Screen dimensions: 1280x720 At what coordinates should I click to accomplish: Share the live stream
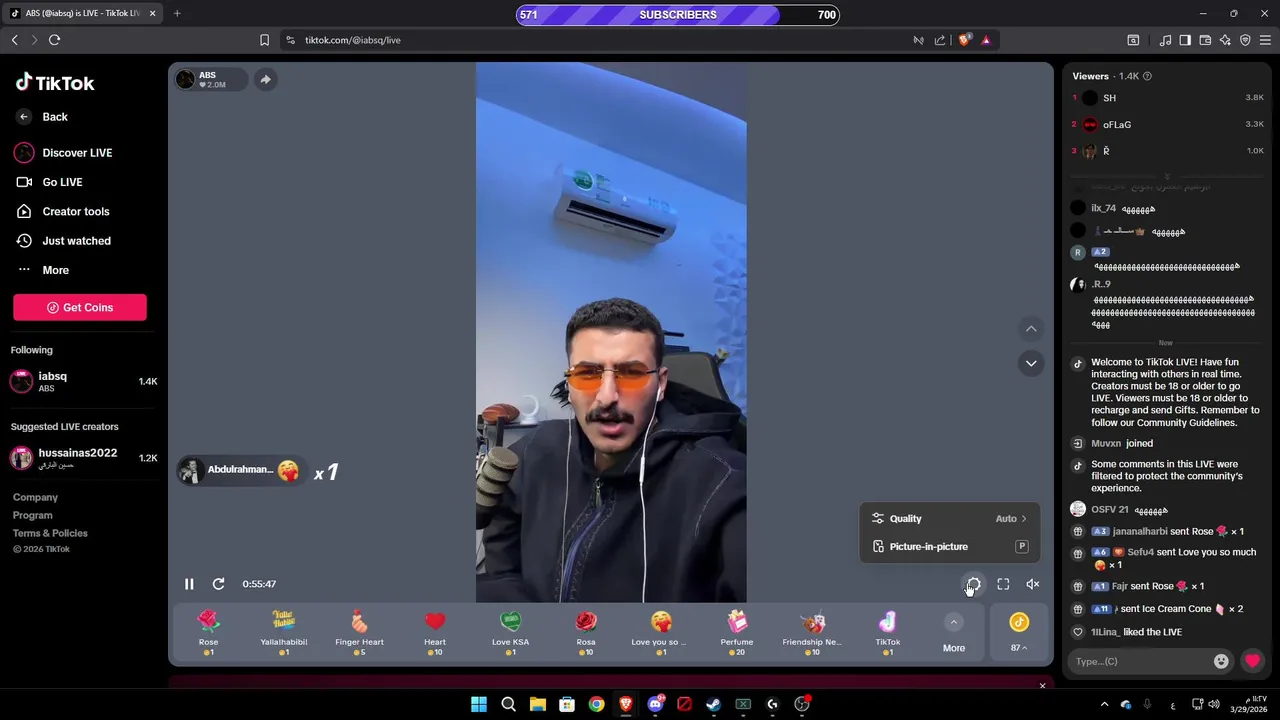265,80
